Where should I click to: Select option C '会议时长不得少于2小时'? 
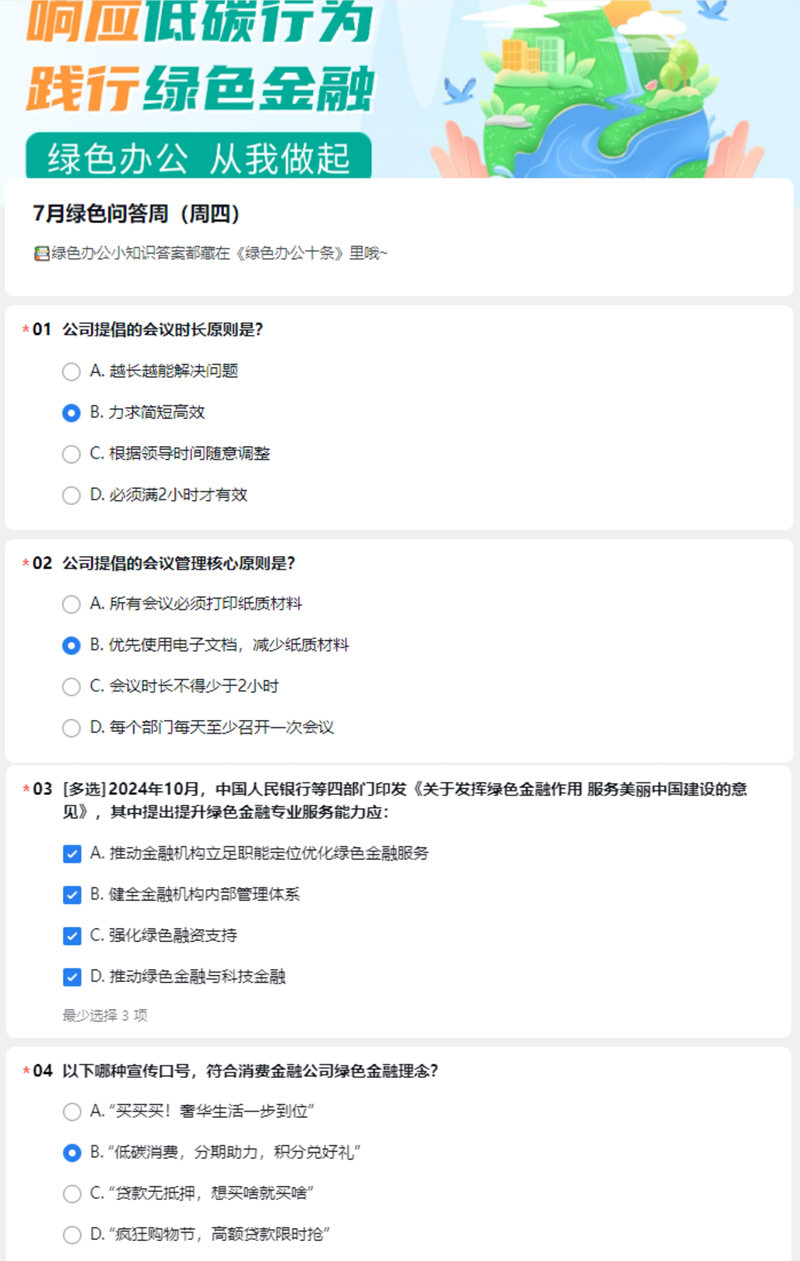[71, 686]
